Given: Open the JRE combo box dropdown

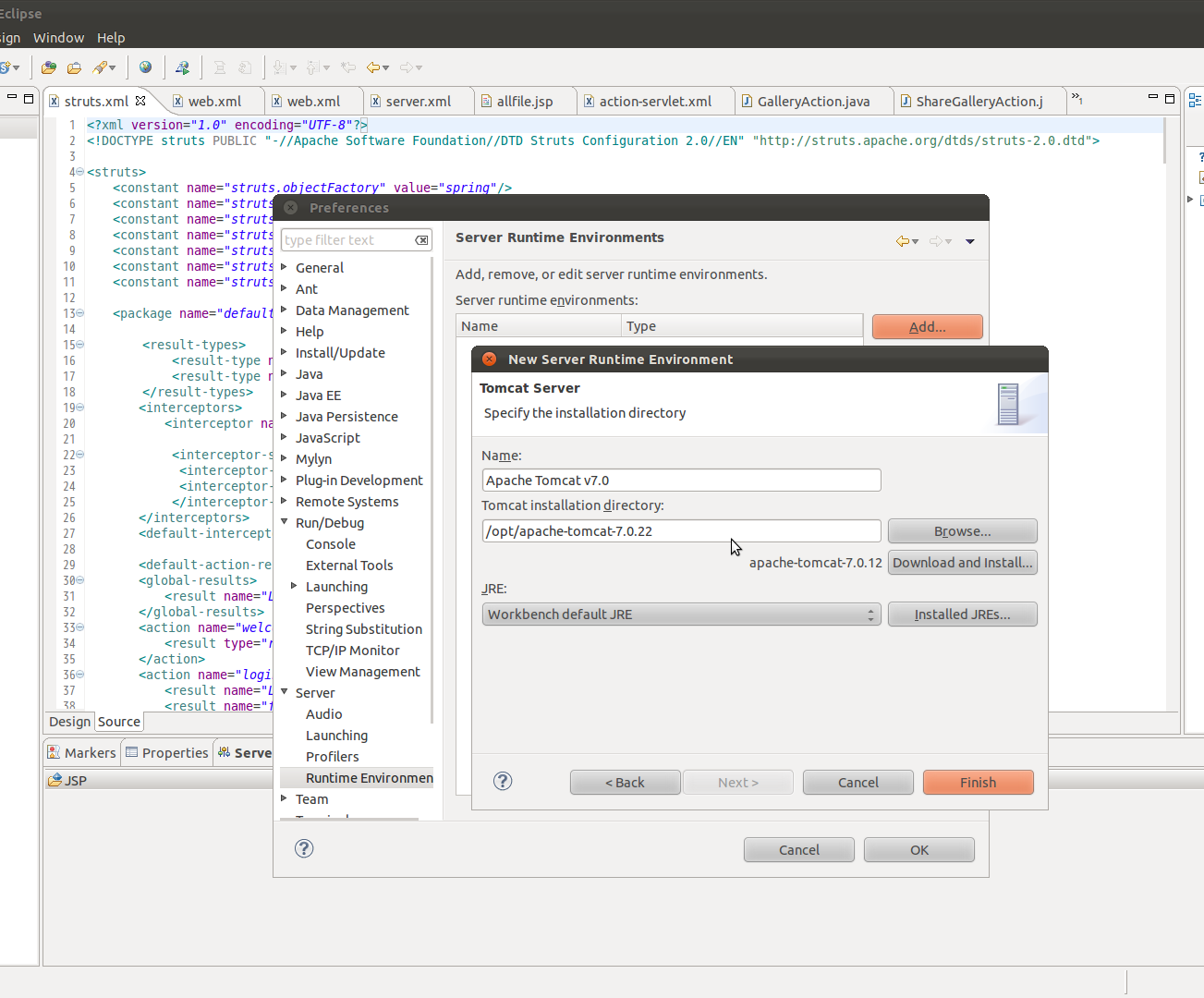Looking at the screenshot, I should point(870,615).
